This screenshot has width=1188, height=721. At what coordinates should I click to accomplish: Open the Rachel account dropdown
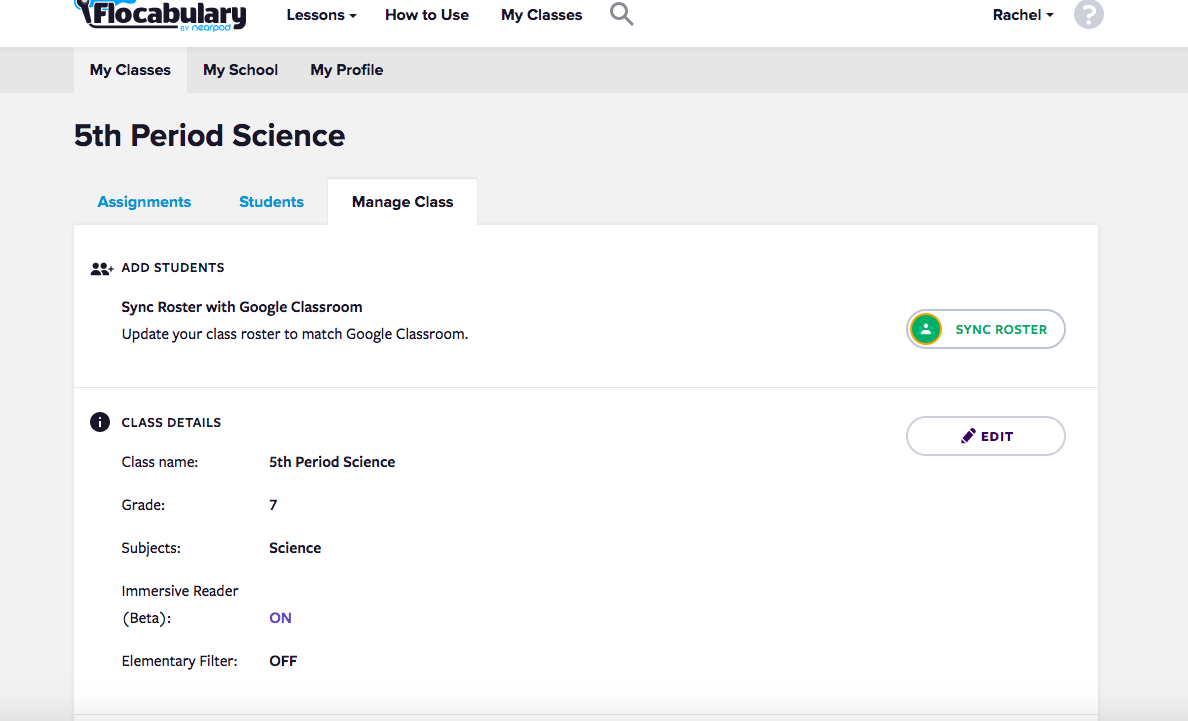[x=1022, y=15]
